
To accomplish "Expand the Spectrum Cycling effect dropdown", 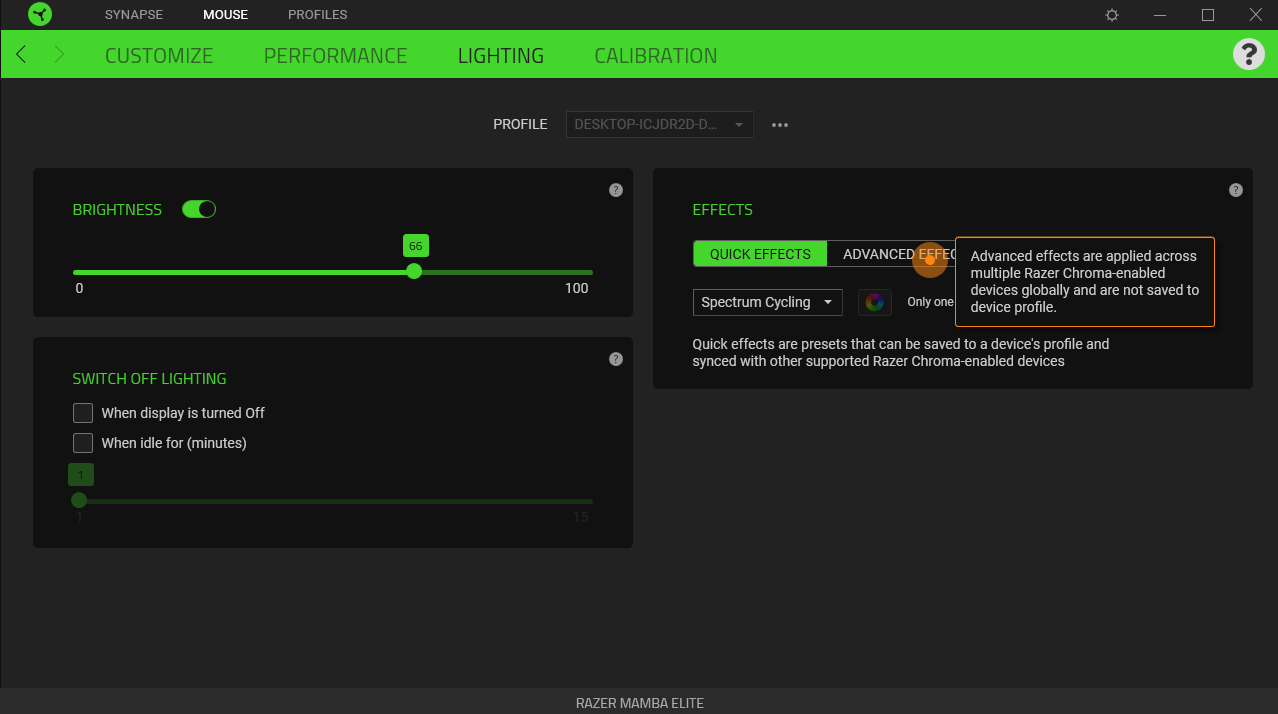I will click(x=767, y=302).
